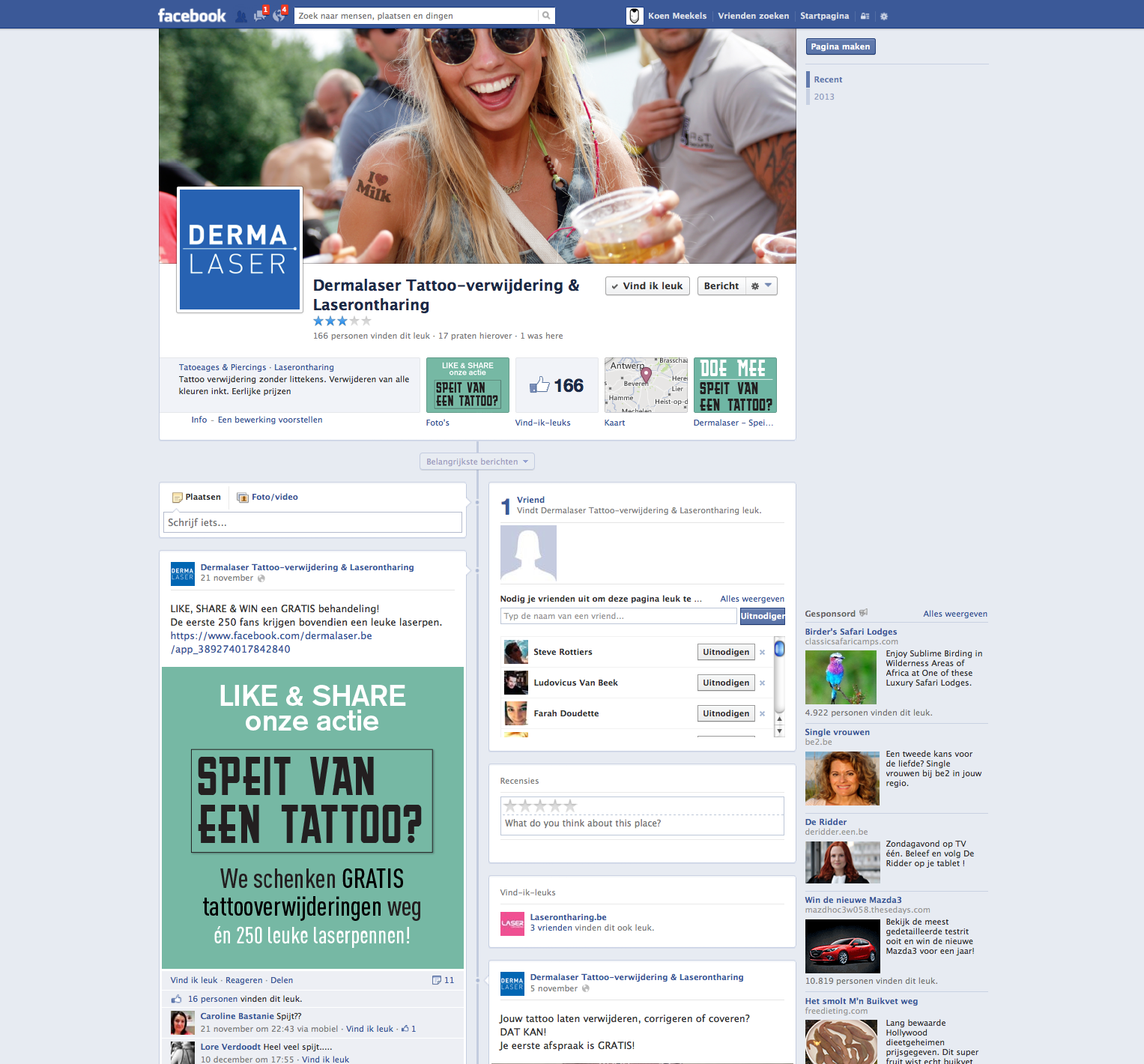1144x1064 pixels.
Task: Open the Mazda3 ad car image
Action: [842, 946]
